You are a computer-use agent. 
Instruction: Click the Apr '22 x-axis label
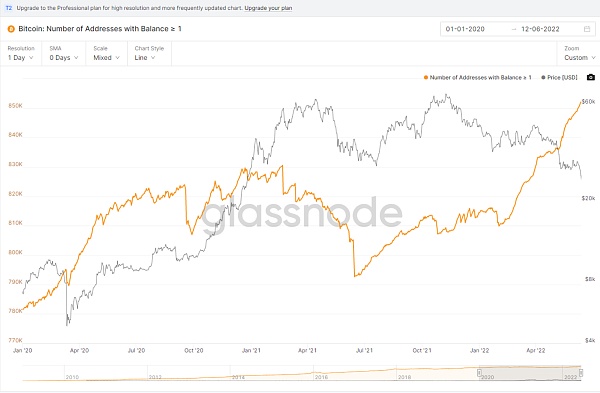(536, 351)
